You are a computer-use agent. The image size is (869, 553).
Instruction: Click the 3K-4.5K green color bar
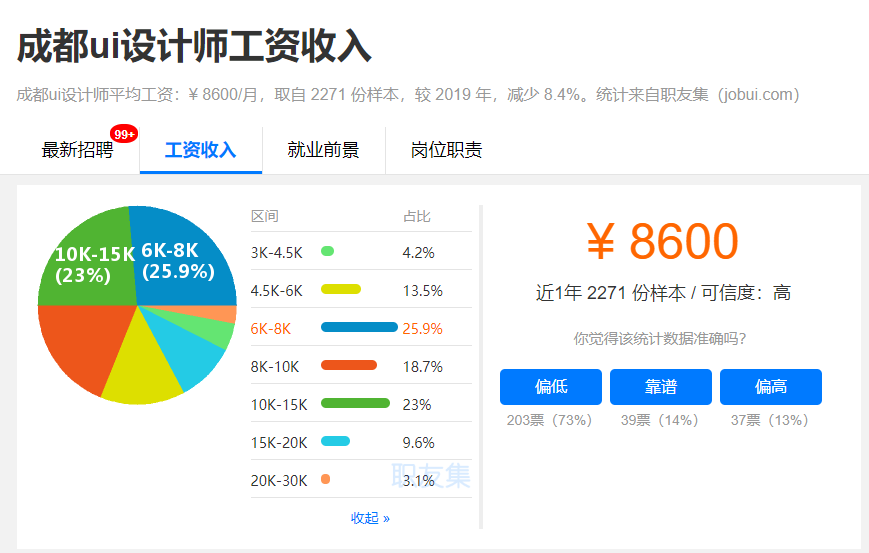click(328, 252)
